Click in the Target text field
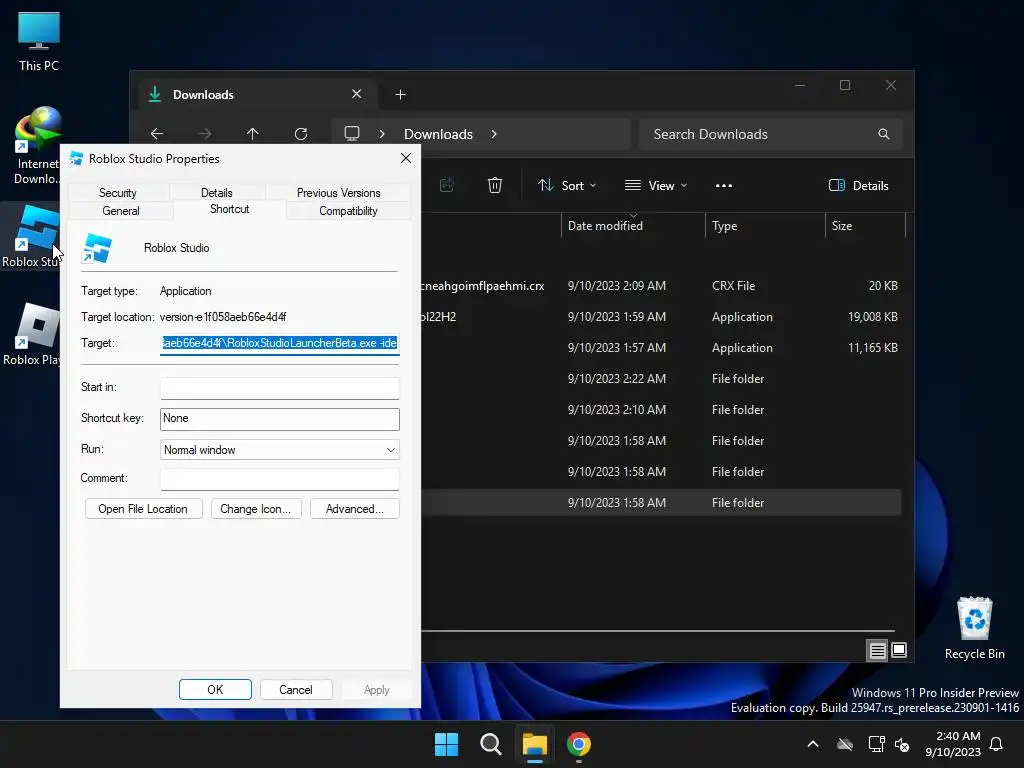The image size is (1024, 768). (280, 344)
